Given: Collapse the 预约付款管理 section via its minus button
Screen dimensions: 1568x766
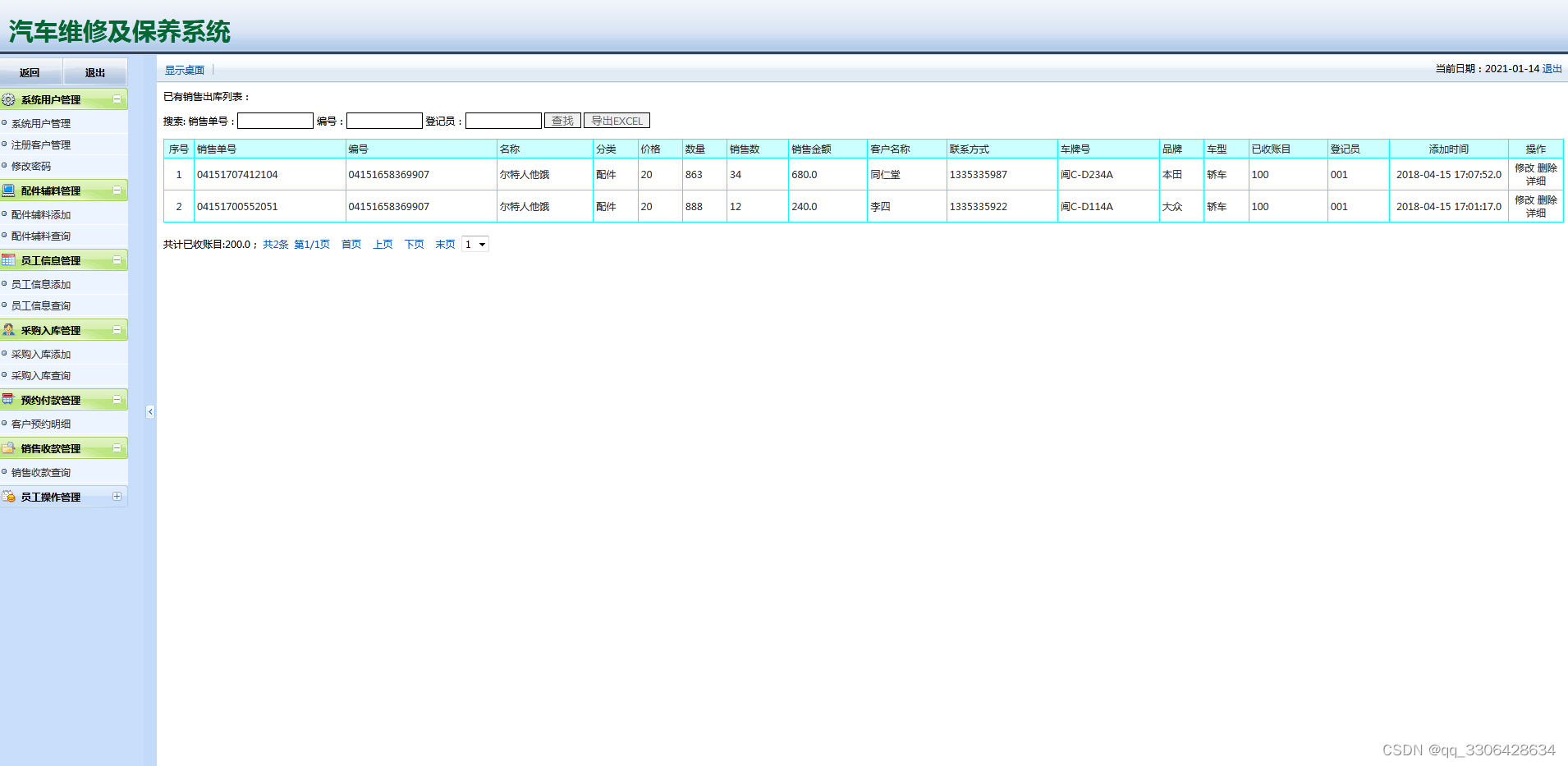Looking at the screenshot, I should [117, 400].
